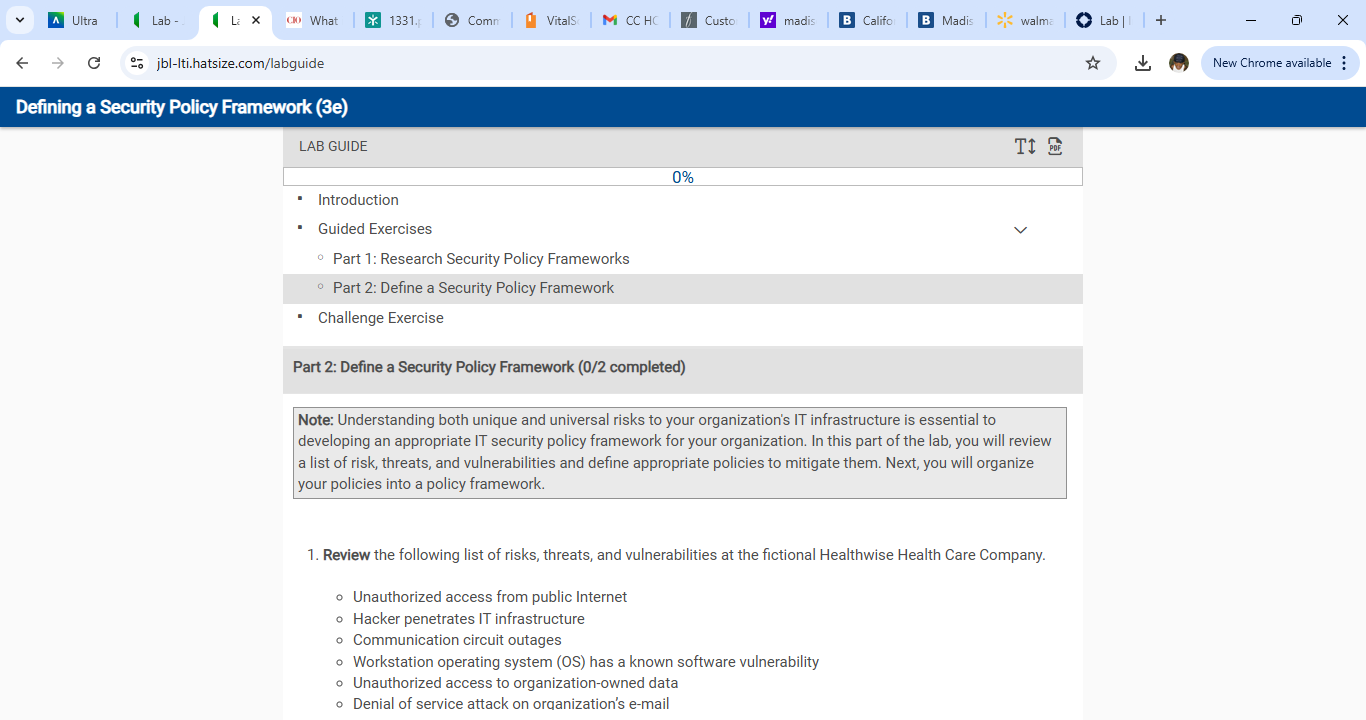
Task: Click 'Hacker penetrates IT infrastructure' item
Action: pyautogui.click(x=469, y=619)
